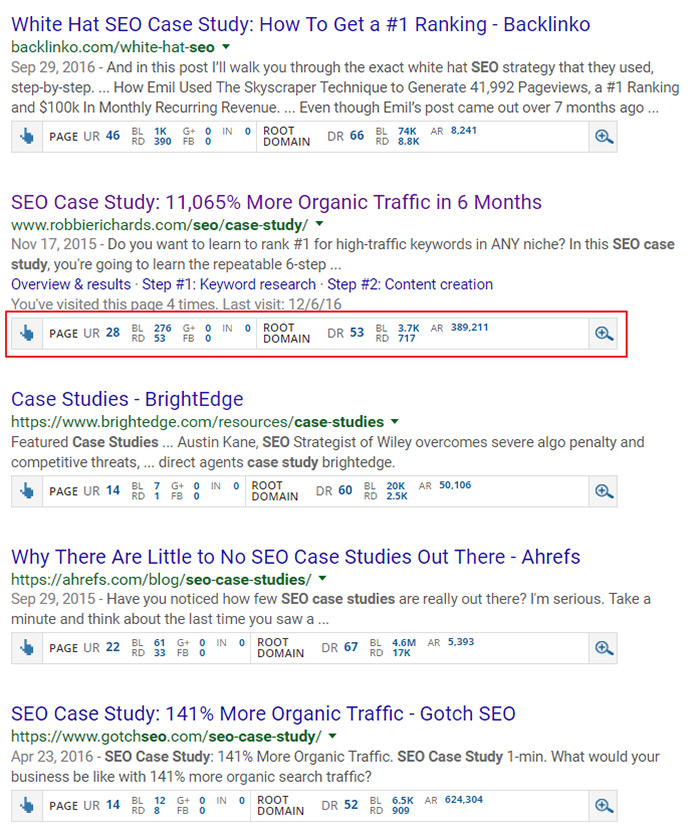Click the pointer icon in BrightEdge Ahrefs bar
The image size is (700, 827).
pos(27,491)
